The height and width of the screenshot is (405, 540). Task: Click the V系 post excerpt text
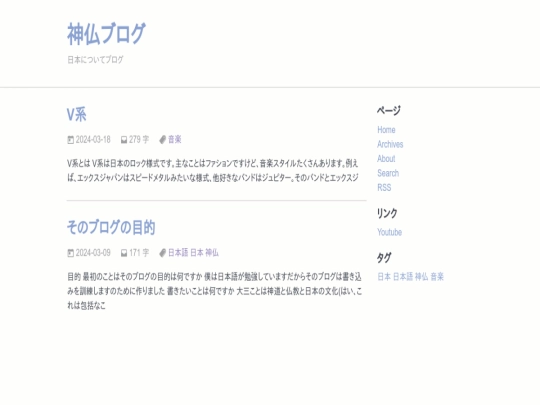pyautogui.click(x=213, y=170)
